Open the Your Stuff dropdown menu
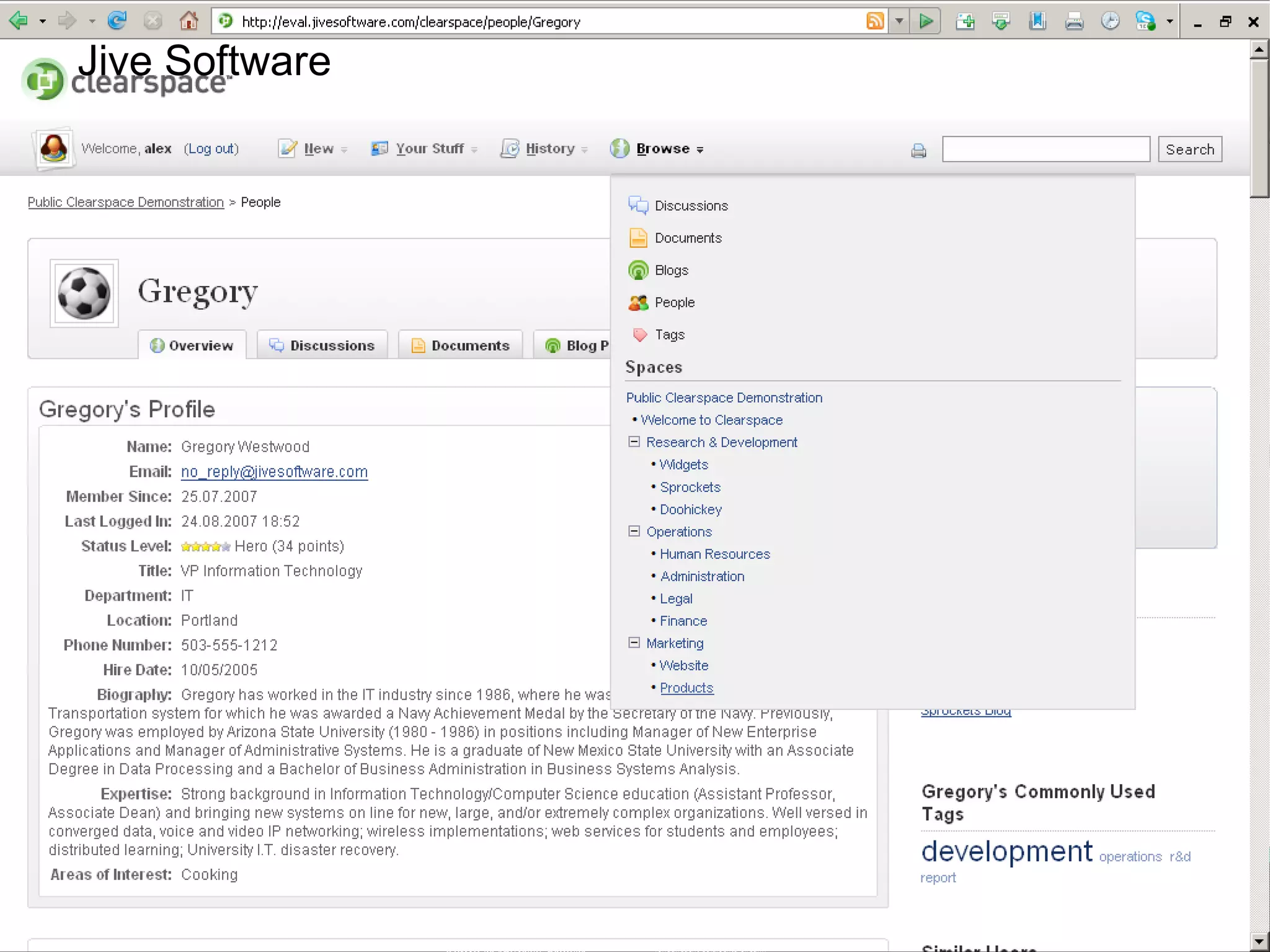The width and height of the screenshot is (1270, 952). tap(424, 149)
